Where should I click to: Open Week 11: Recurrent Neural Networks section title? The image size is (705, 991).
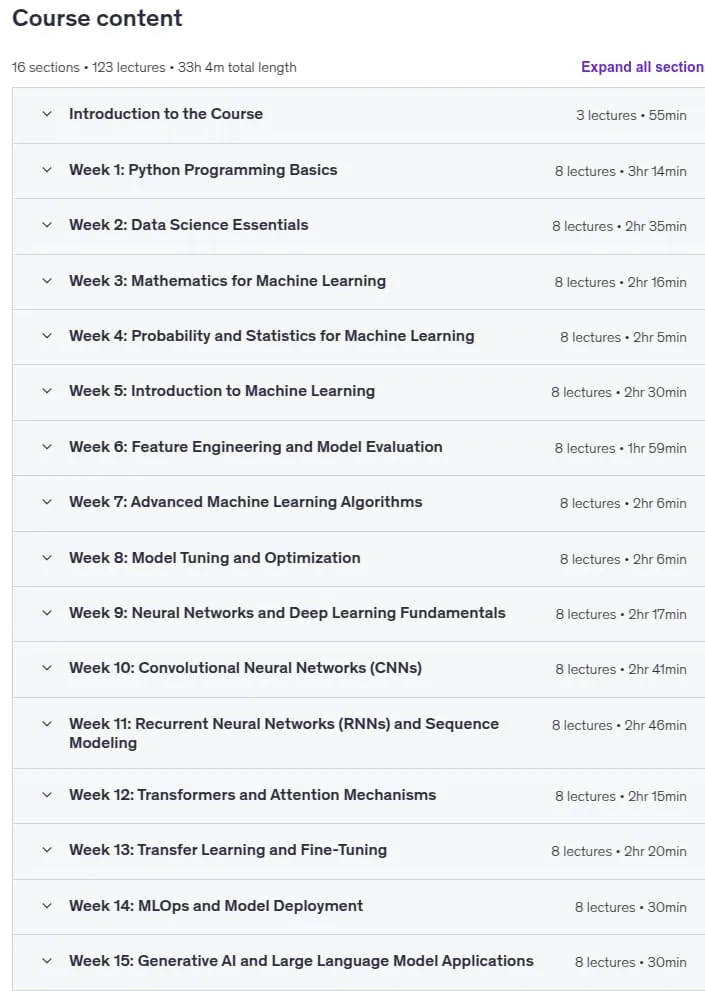(284, 733)
